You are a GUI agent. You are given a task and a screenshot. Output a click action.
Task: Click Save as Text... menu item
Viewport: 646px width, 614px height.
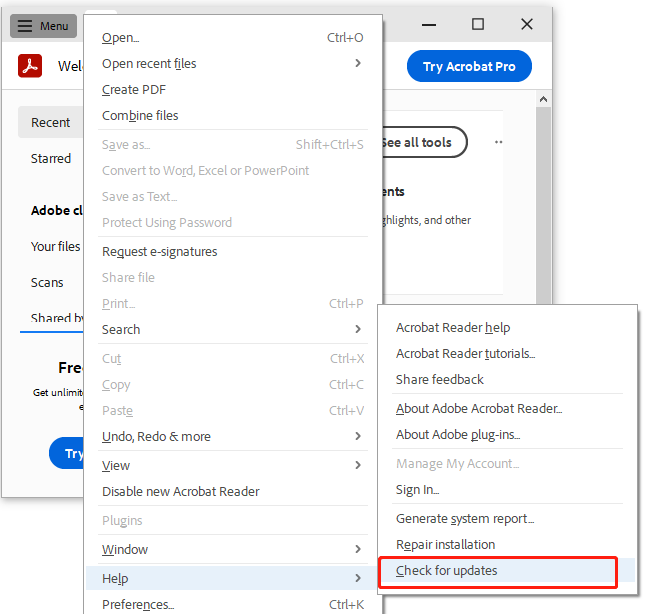coord(233,197)
